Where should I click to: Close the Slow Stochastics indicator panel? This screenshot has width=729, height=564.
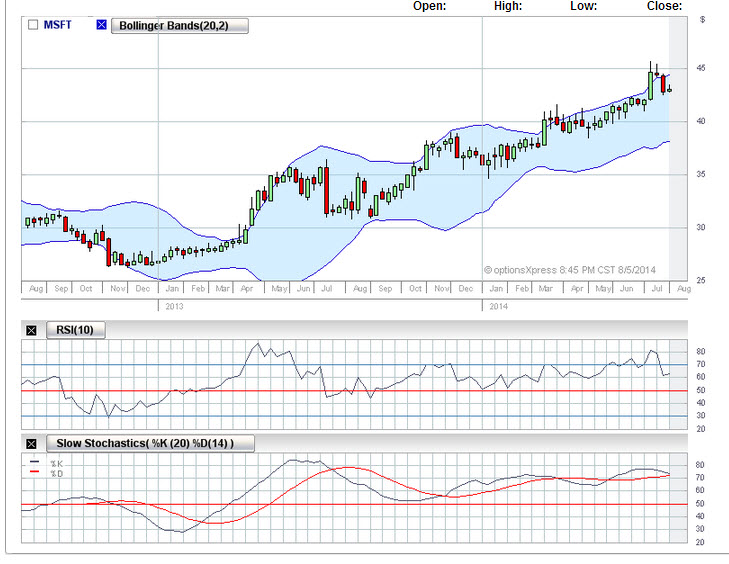pyautogui.click(x=31, y=444)
